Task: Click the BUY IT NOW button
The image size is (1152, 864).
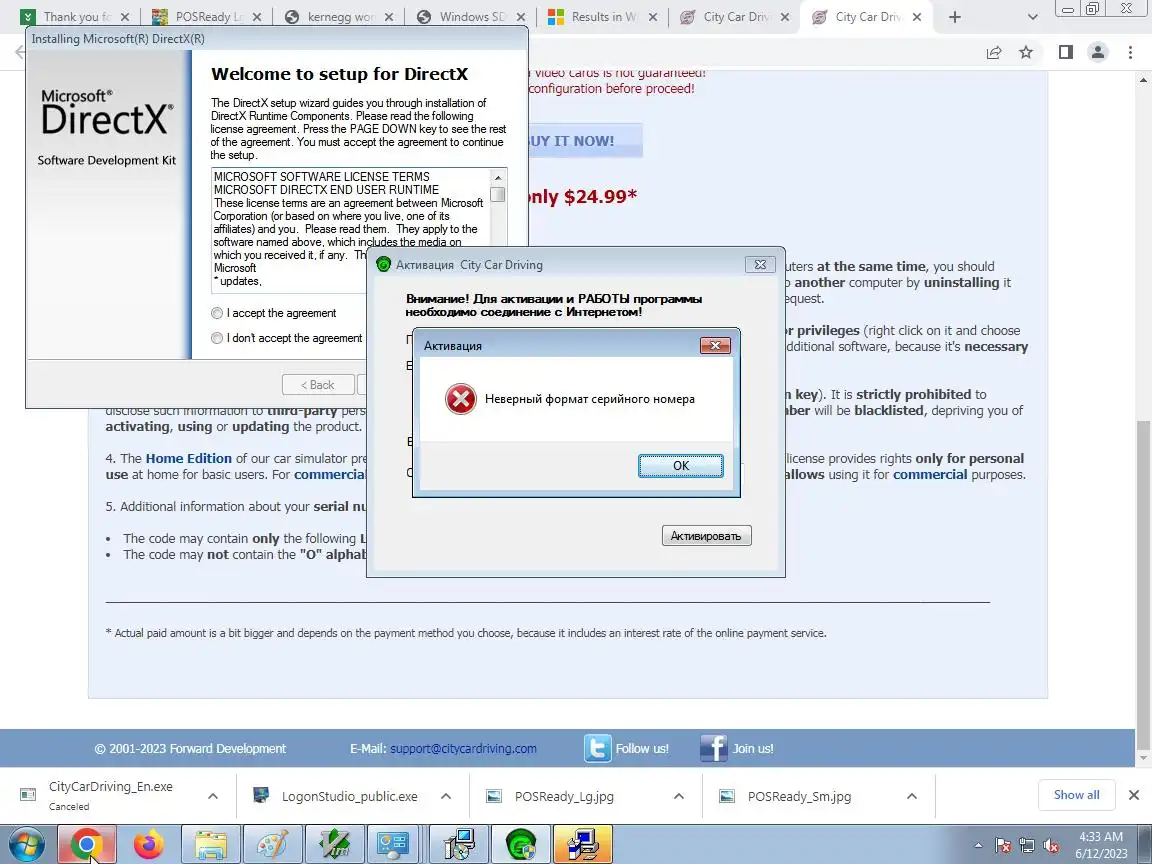Action: click(585, 141)
